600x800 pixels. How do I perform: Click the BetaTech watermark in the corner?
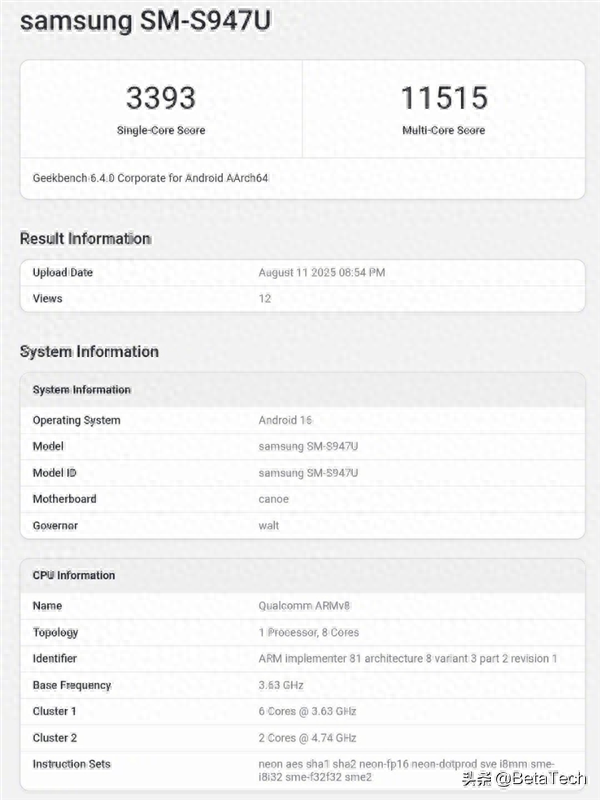pyautogui.click(x=524, y=779)
